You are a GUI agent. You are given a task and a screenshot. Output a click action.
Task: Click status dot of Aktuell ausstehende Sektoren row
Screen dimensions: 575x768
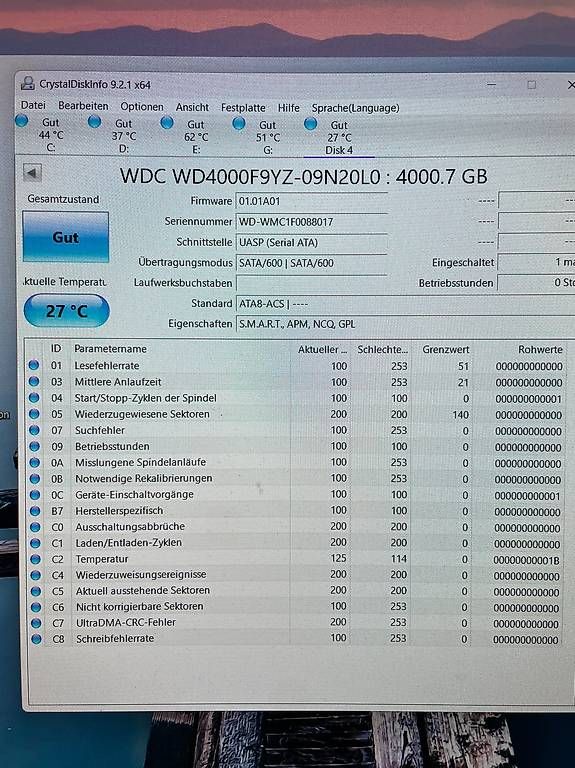click(36, 591)
